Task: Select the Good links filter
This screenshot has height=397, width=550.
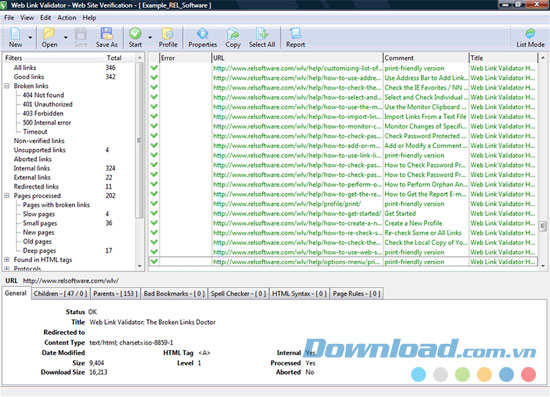Action: pyautogui.click(x=29, y=77)
